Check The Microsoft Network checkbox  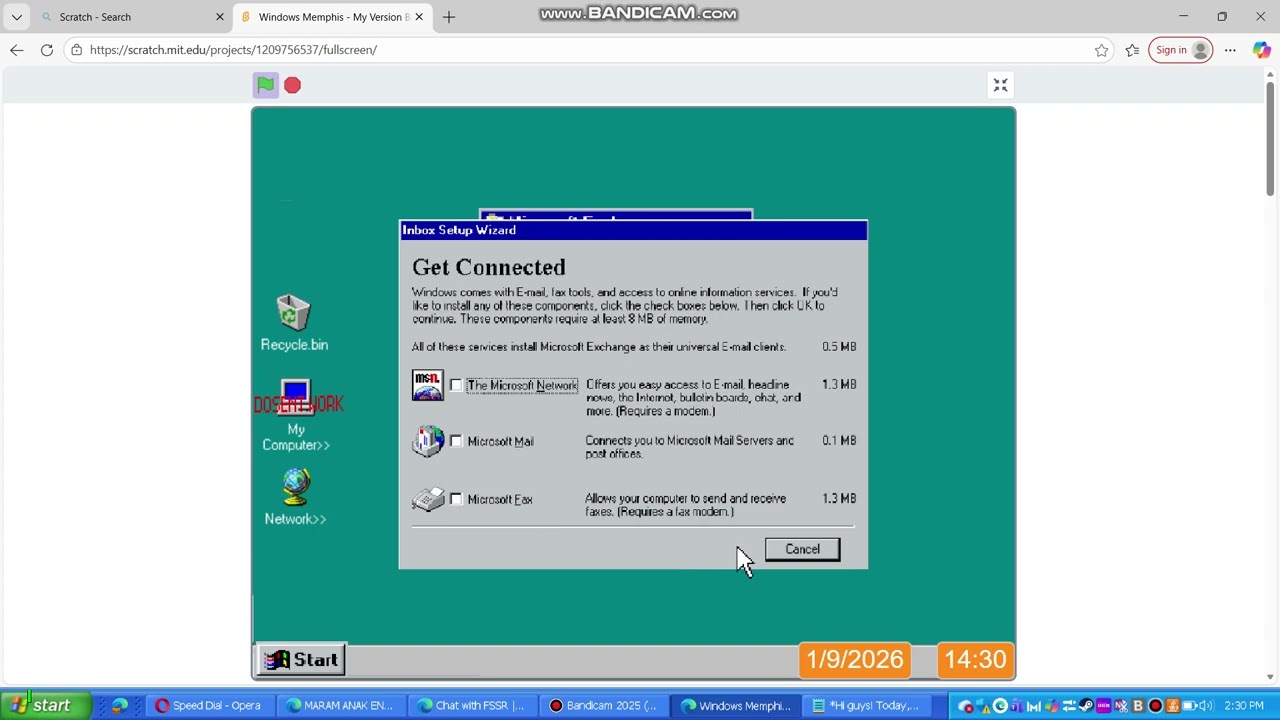456,385
